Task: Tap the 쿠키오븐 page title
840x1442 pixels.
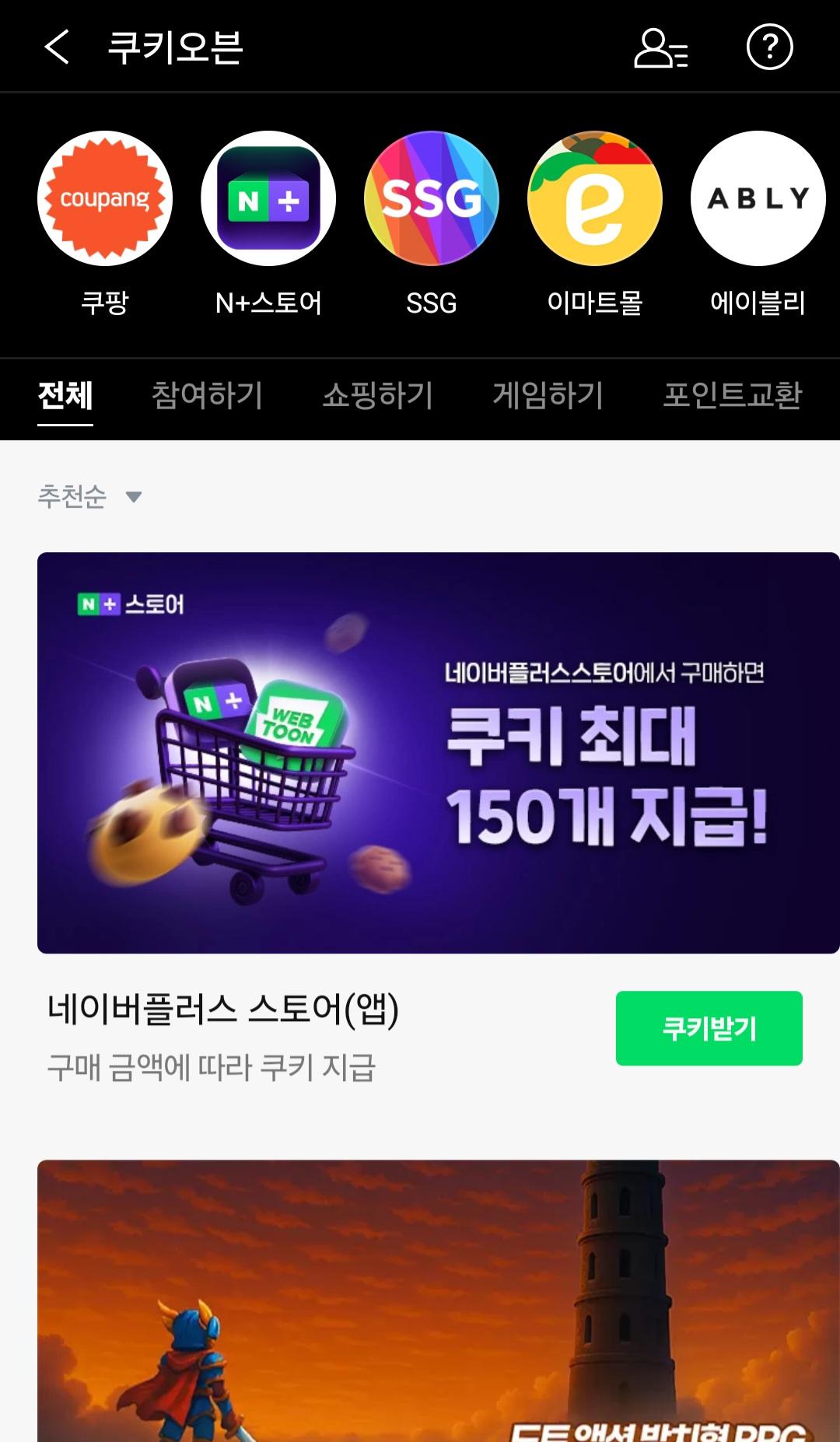Action: 175,47
